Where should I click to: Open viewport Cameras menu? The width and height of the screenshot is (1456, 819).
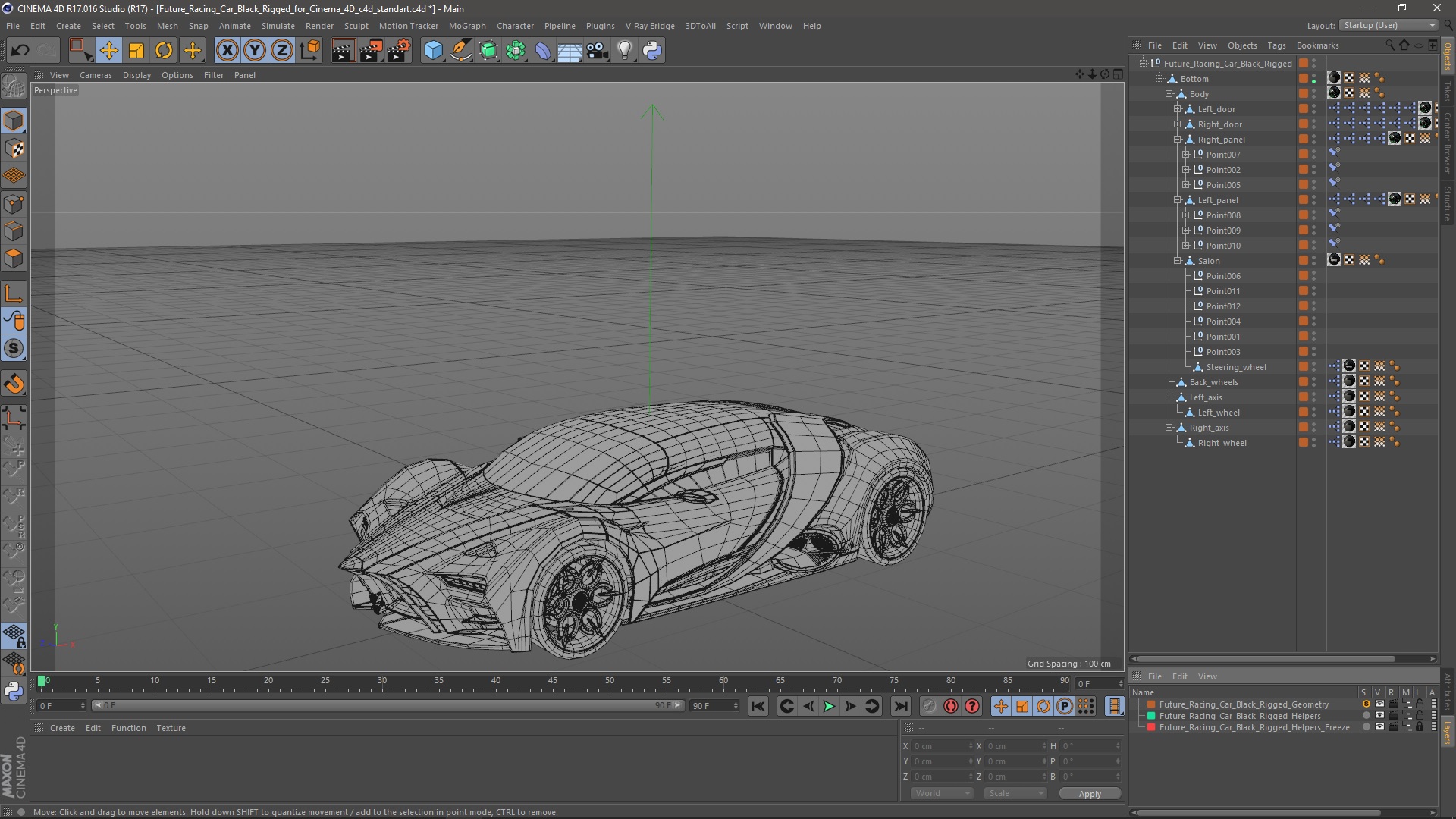pyautogui.click(x=96, y=75)
